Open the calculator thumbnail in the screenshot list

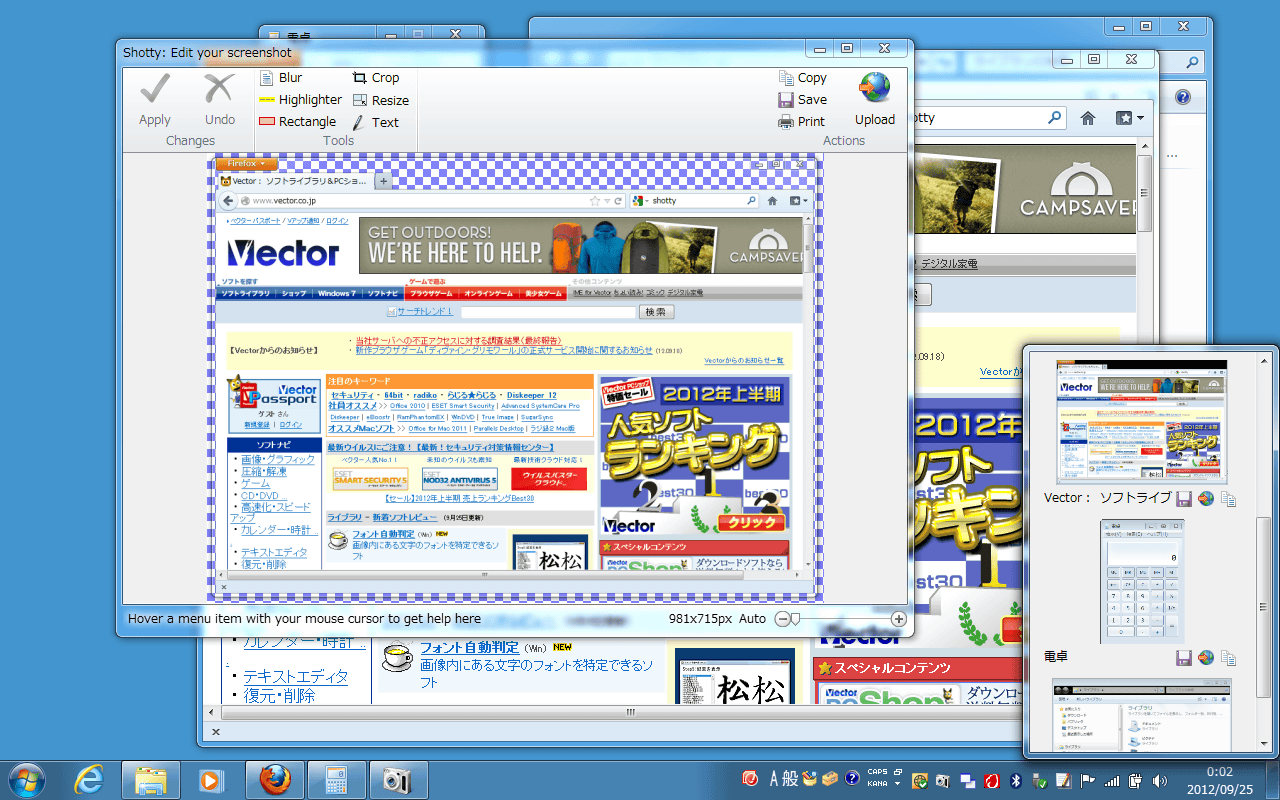(x=1142, y=580)
